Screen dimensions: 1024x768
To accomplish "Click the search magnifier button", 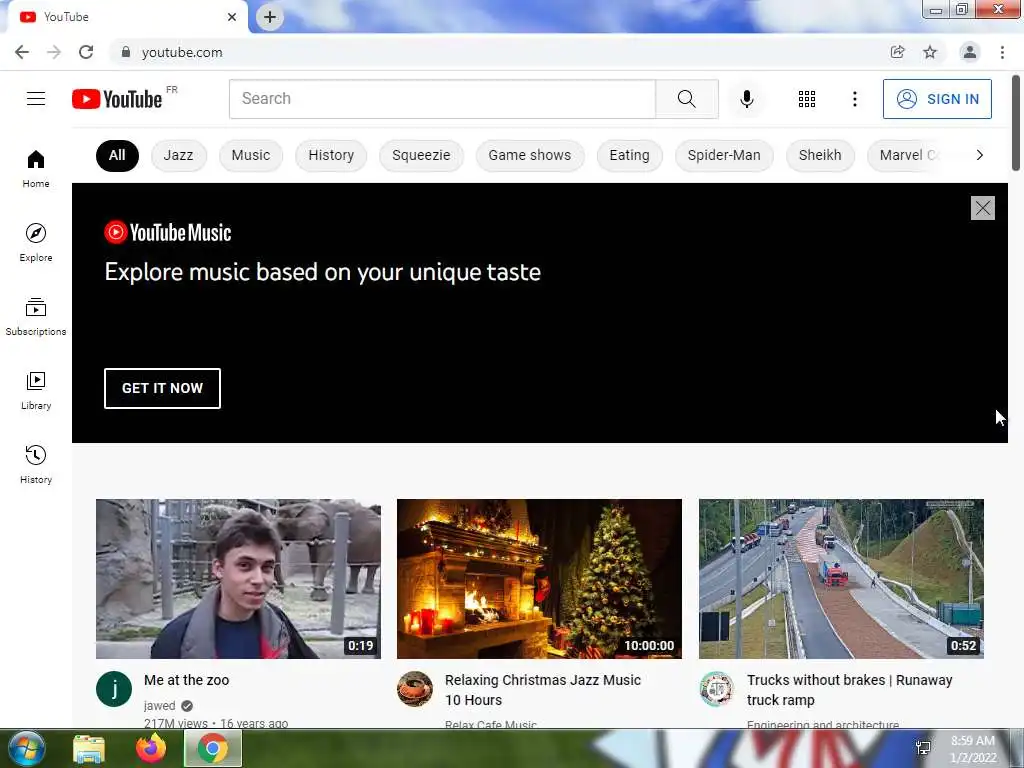I will coord(686,99).
